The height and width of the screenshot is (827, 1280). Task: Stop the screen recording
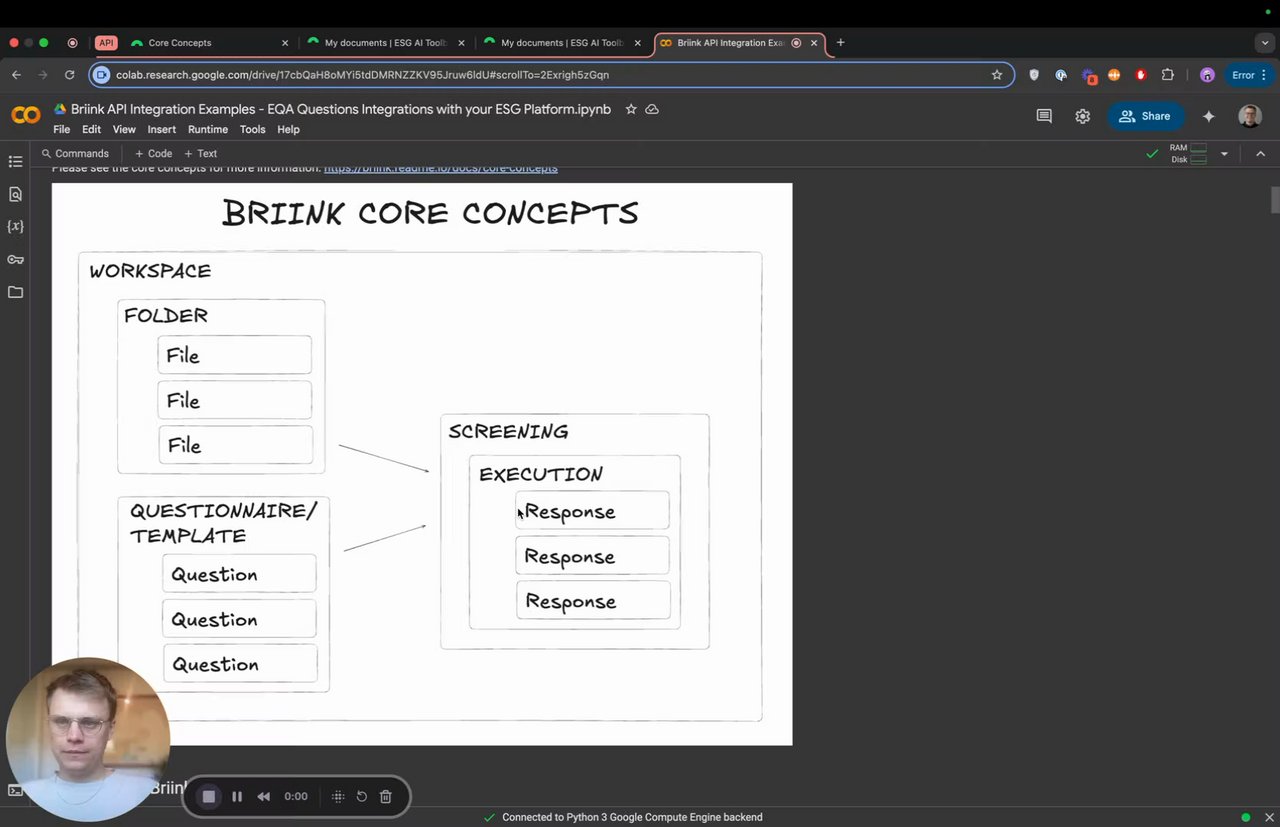(209, 796)
